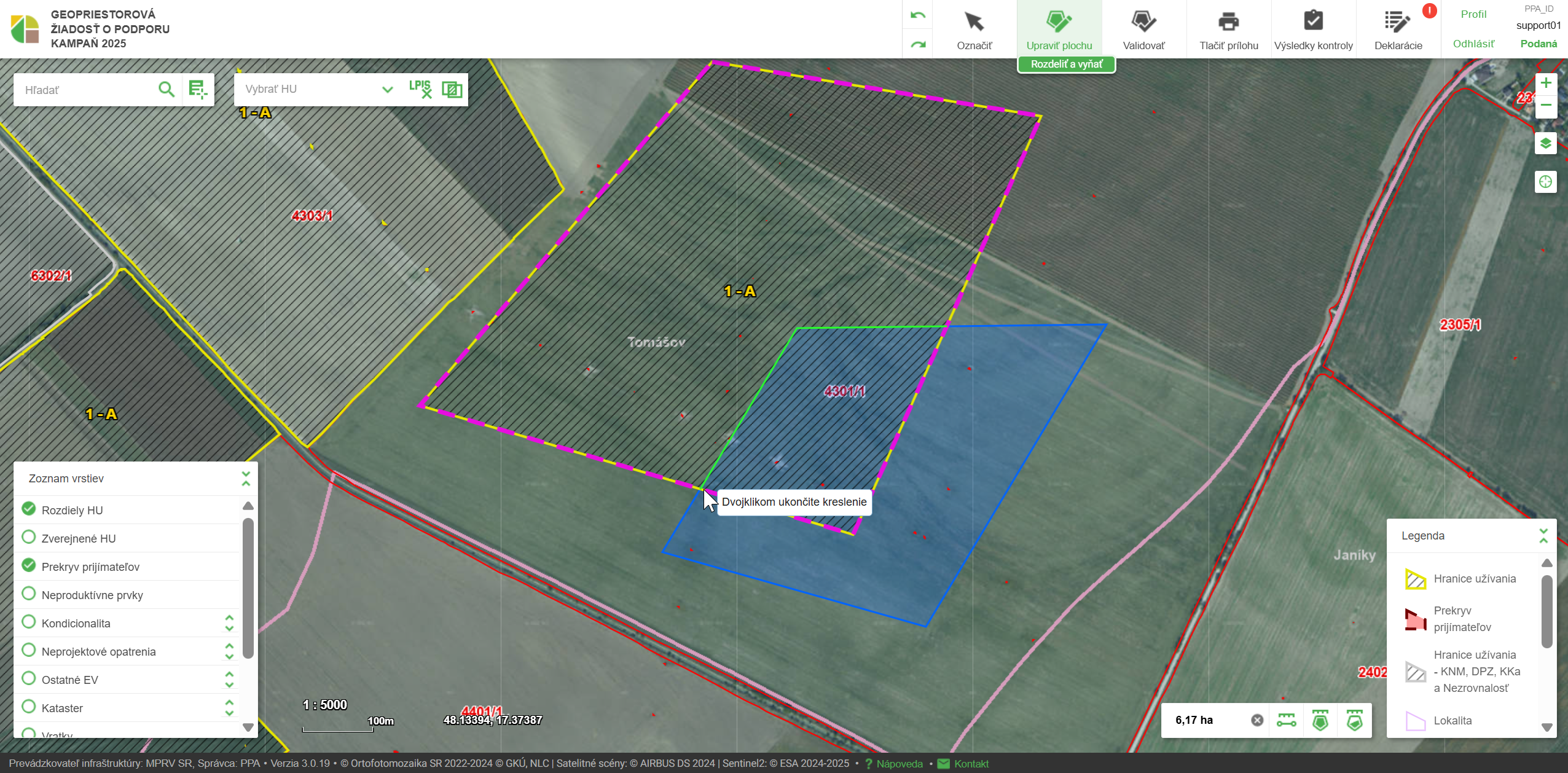Enable the Zverejnené HU layer
The image size is (1568, 773).
pos(29,537)
